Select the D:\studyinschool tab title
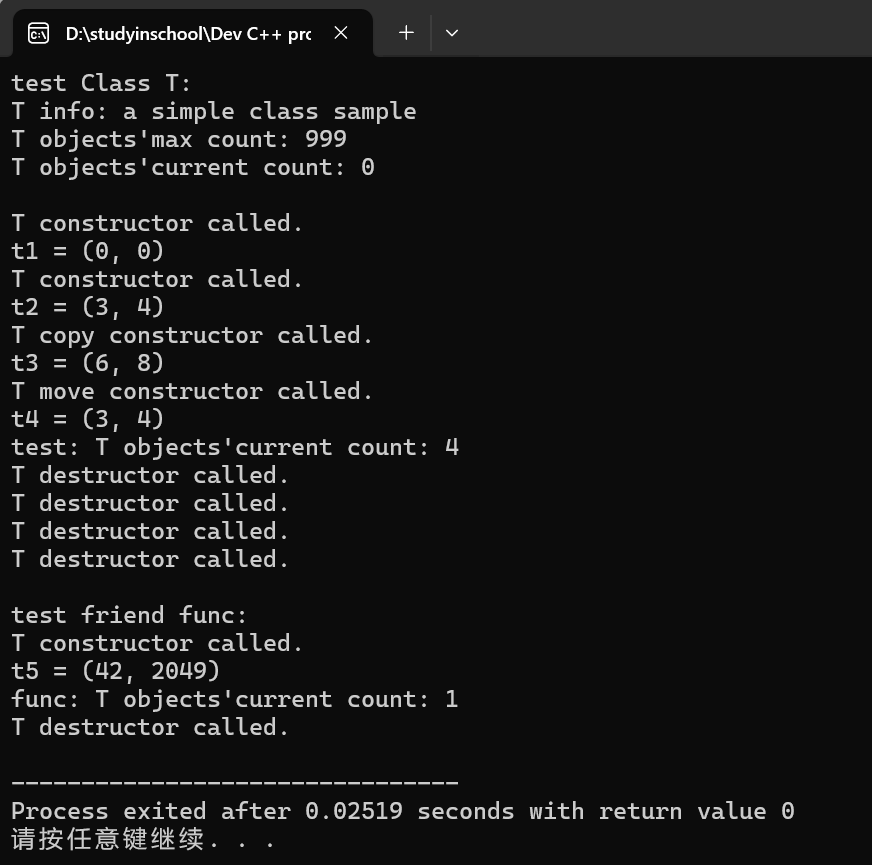Image resolution: width=872 pixels, height=865 pixels. (188, 33)
